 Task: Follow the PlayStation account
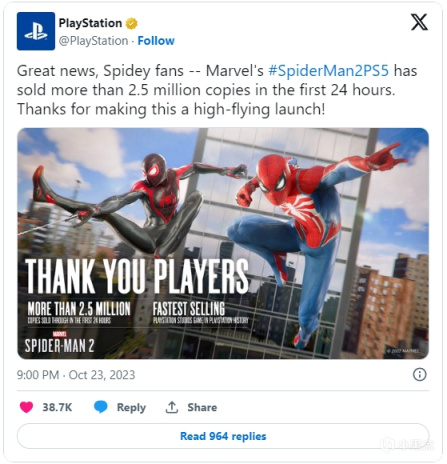156,41
